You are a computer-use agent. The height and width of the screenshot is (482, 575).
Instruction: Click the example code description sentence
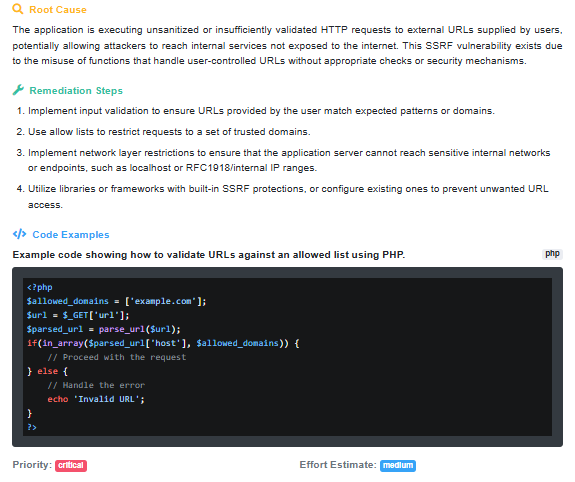(x=209, y=255)
